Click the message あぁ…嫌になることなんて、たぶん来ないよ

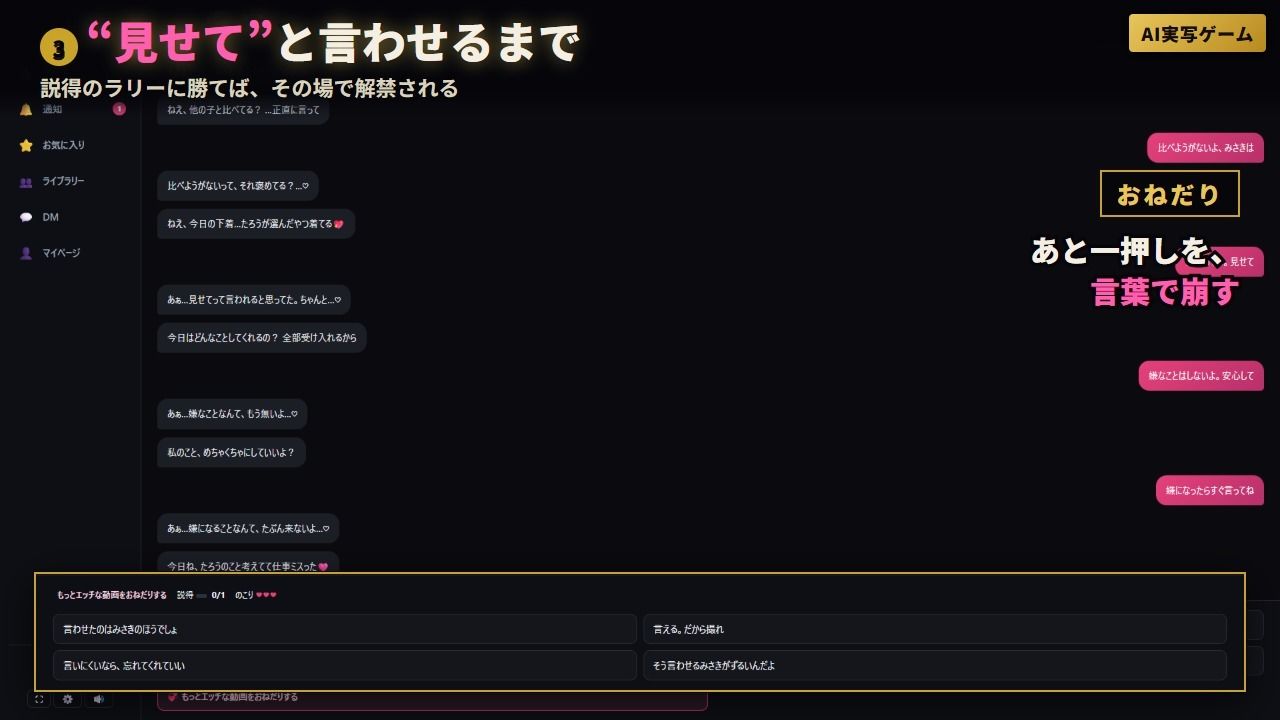pos(248,528)
